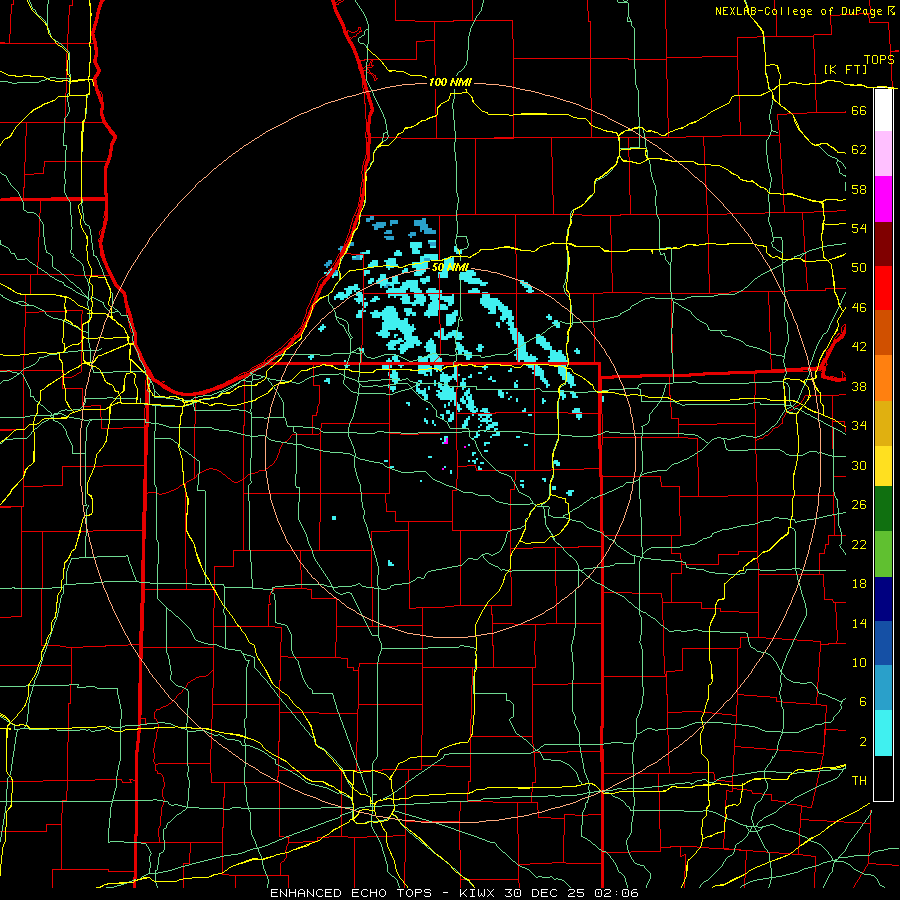Viewport: 900px width, 900px height.
Task: Click the '58' legend value label
Action: (859, 189)
